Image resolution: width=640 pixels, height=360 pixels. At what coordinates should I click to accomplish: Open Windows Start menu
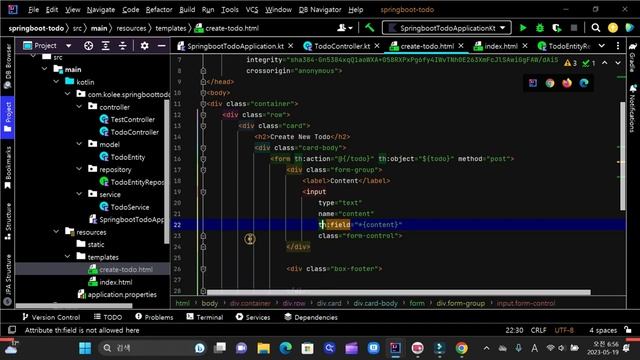click(x=85, y=348)
